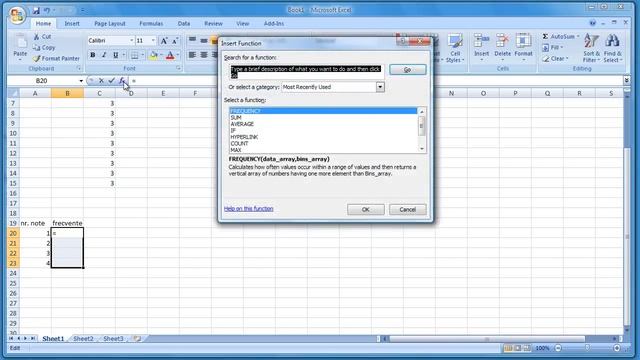Screen dimensions: 640x360
Task: Click the Page Layout view status icon
Action: (518, 348)
